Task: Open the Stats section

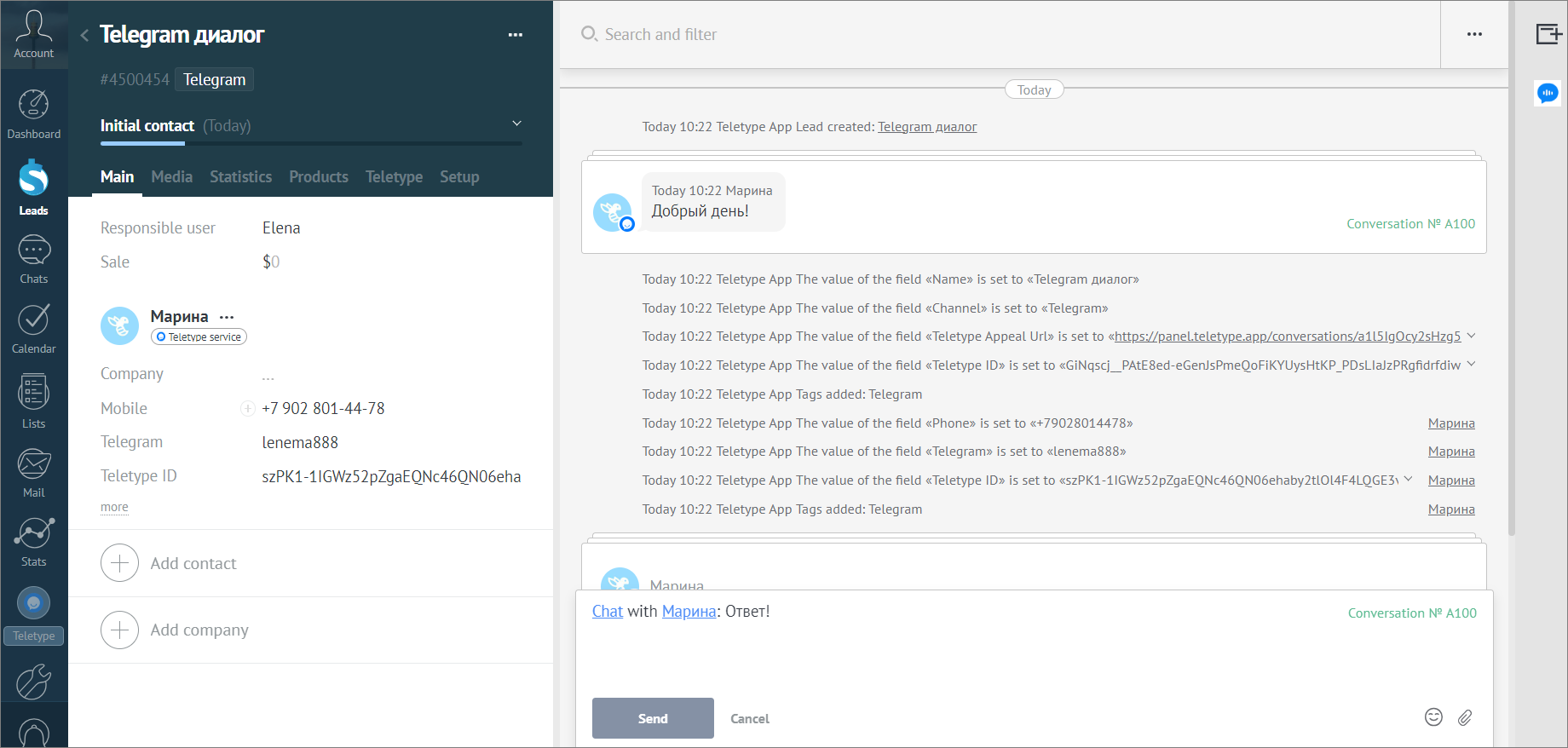Action: [x=33, y=542]
